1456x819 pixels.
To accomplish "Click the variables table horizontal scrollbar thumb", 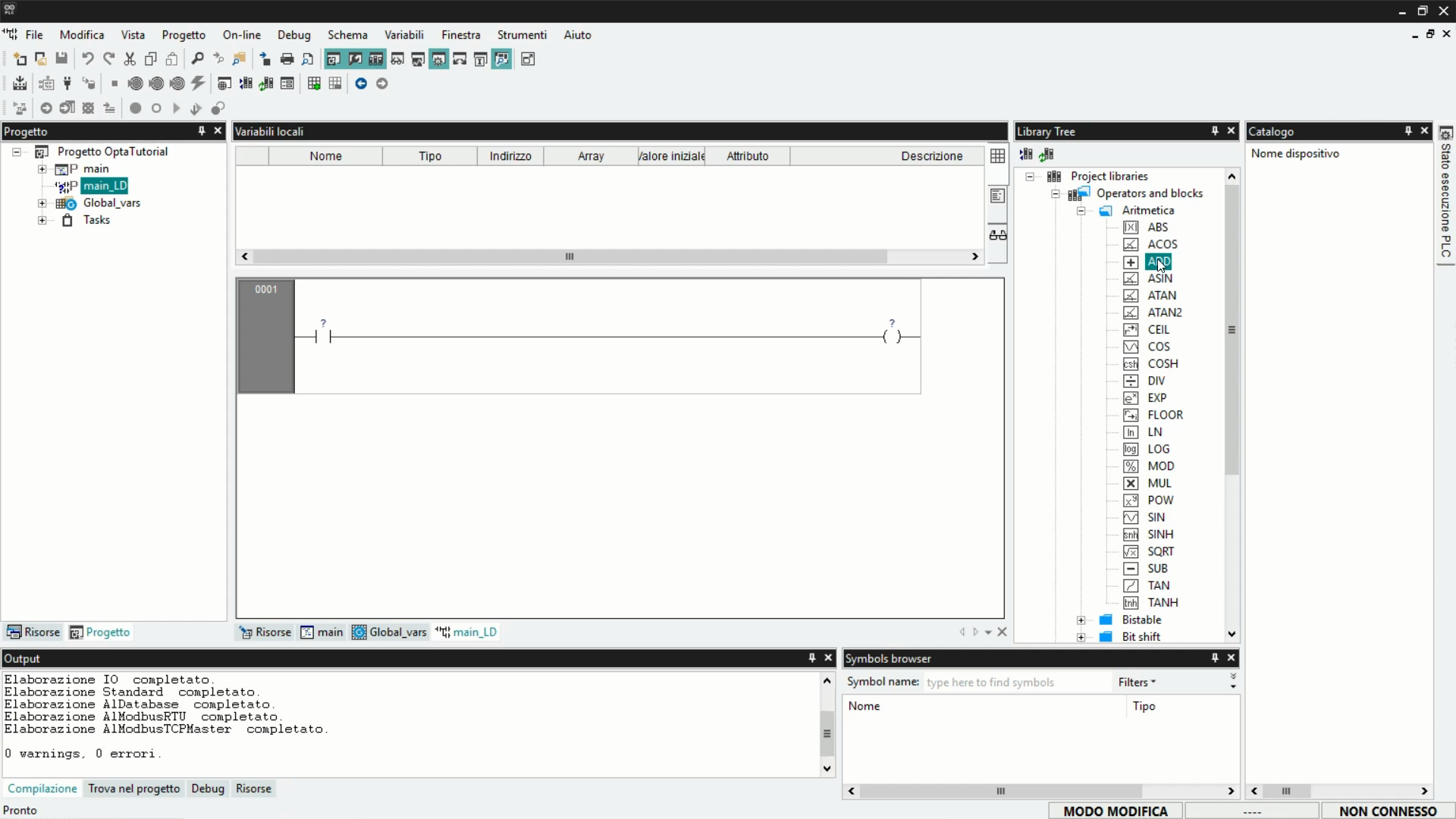I will tap(569, 256).
